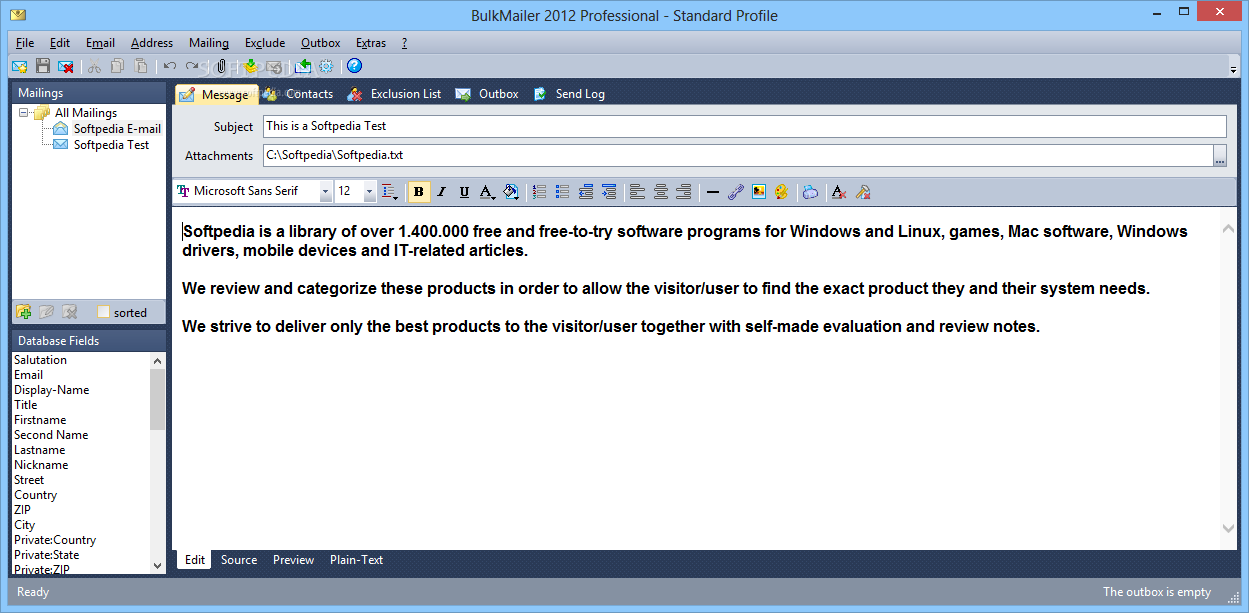Click the paint palette icon
Image resolution: width=1249 pixels, height=613 pixels.
point(782,192)
